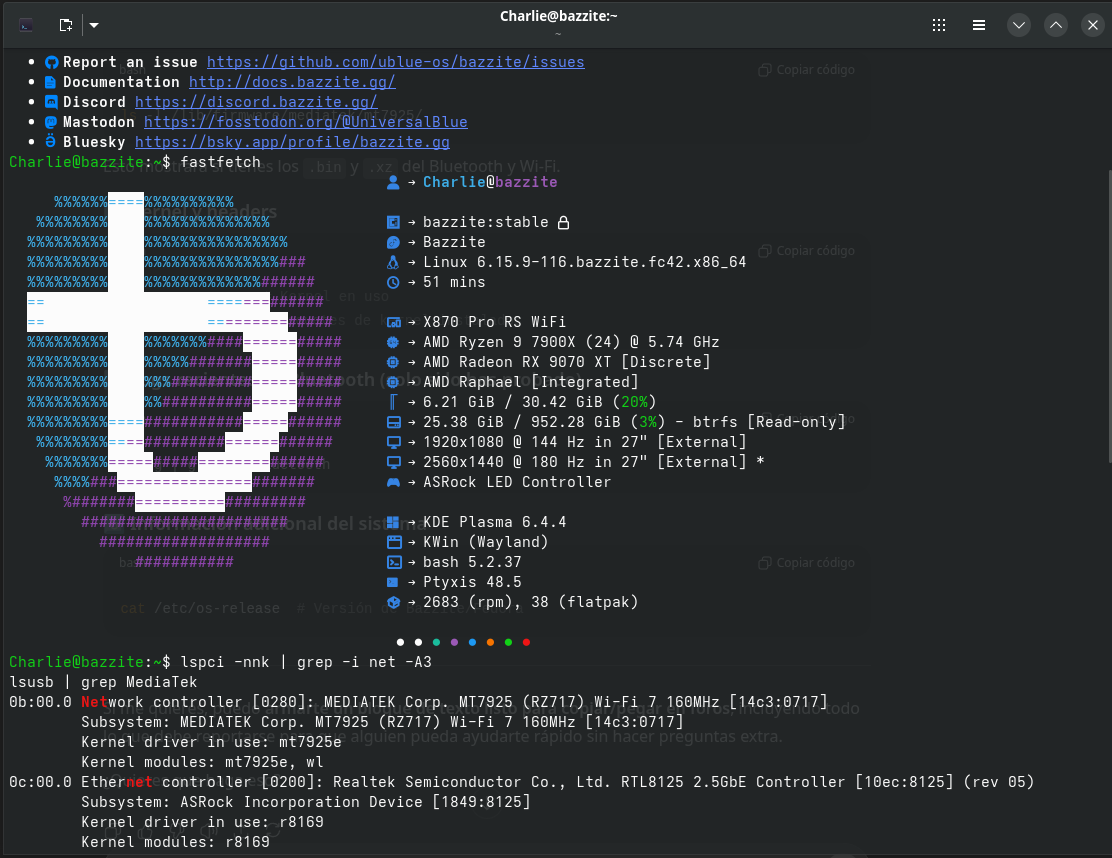1112x858 pixels.
Task: Click the monitor icon beside 1920x1080
Action: [x=394, y=442]
